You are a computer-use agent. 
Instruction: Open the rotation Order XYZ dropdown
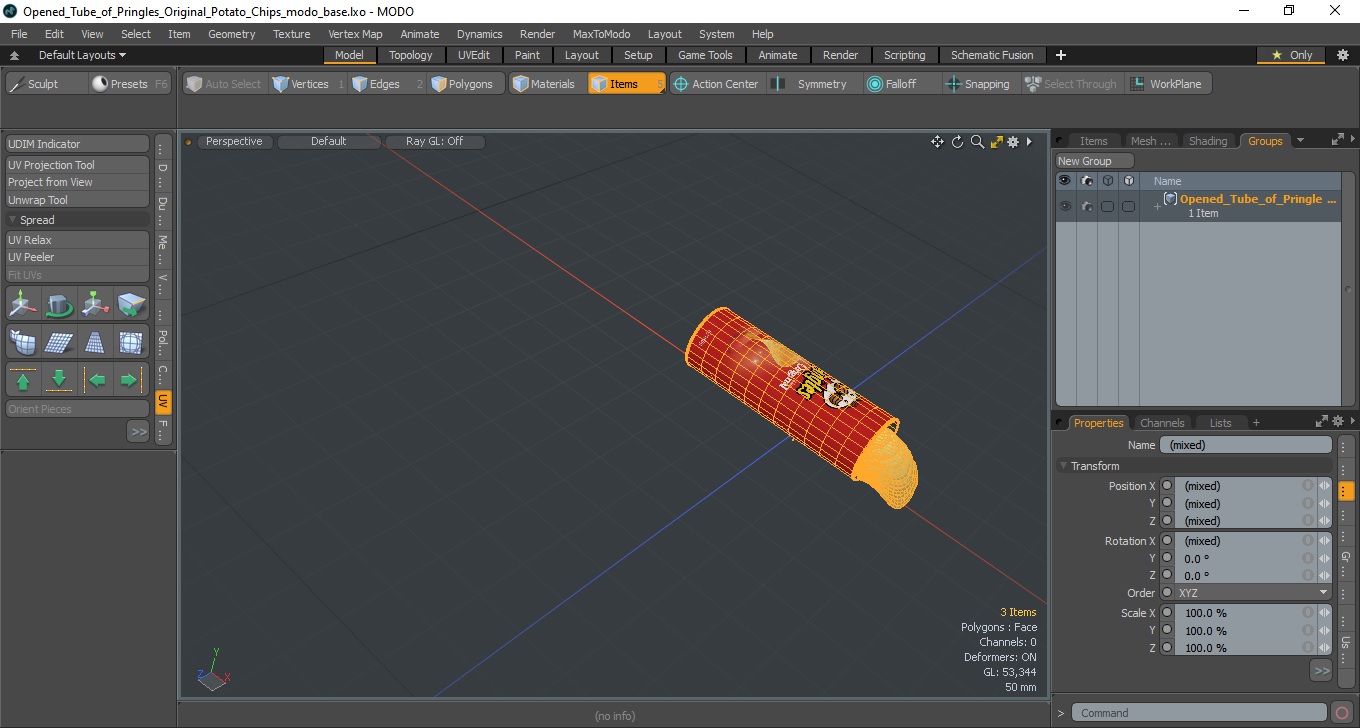(1253, 593)
